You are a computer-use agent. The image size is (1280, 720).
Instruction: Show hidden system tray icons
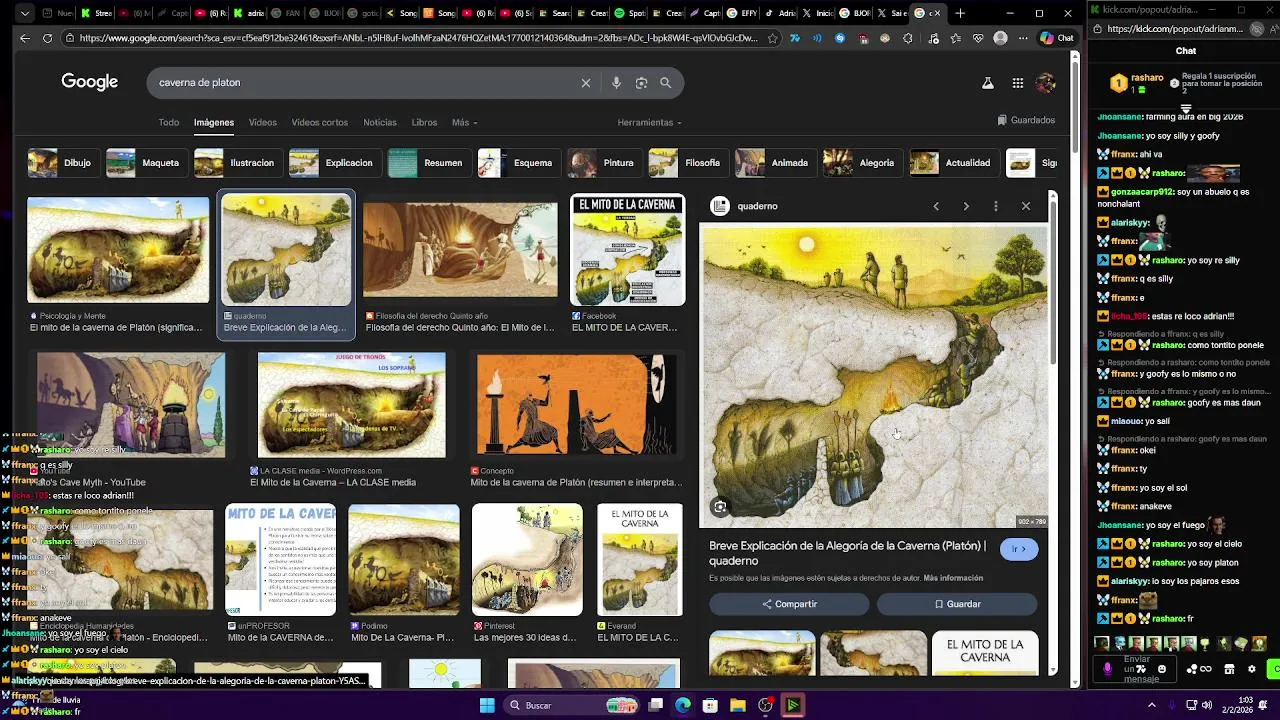tap(1151, 705)
